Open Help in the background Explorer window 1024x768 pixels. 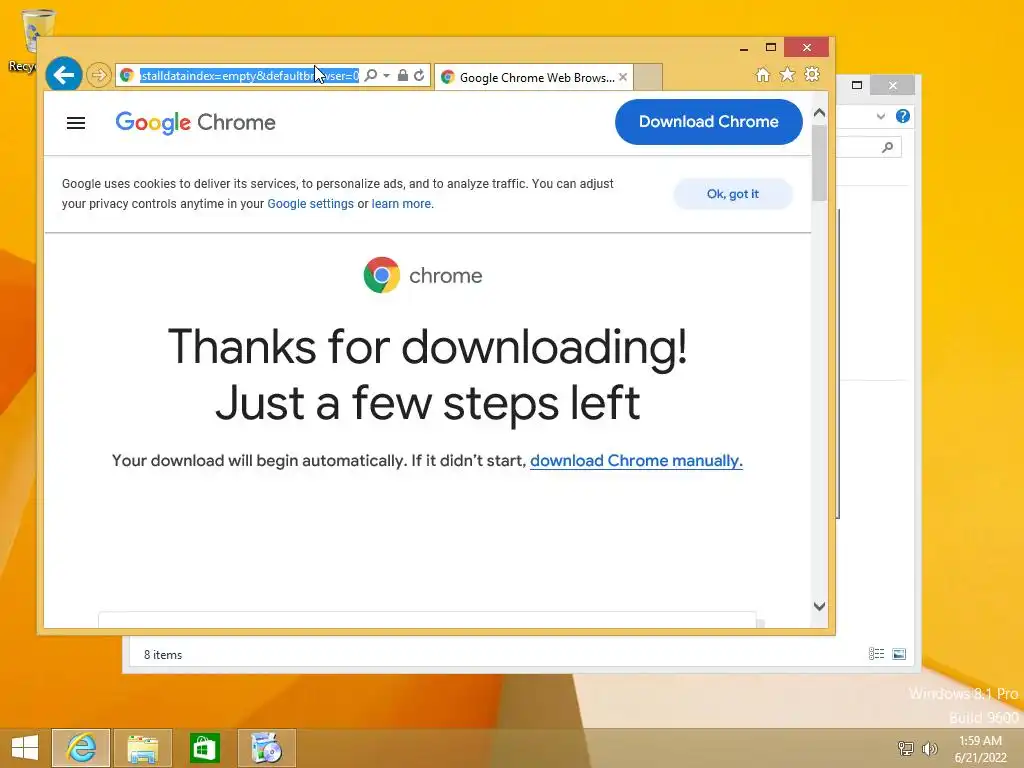tap(903, 116)
